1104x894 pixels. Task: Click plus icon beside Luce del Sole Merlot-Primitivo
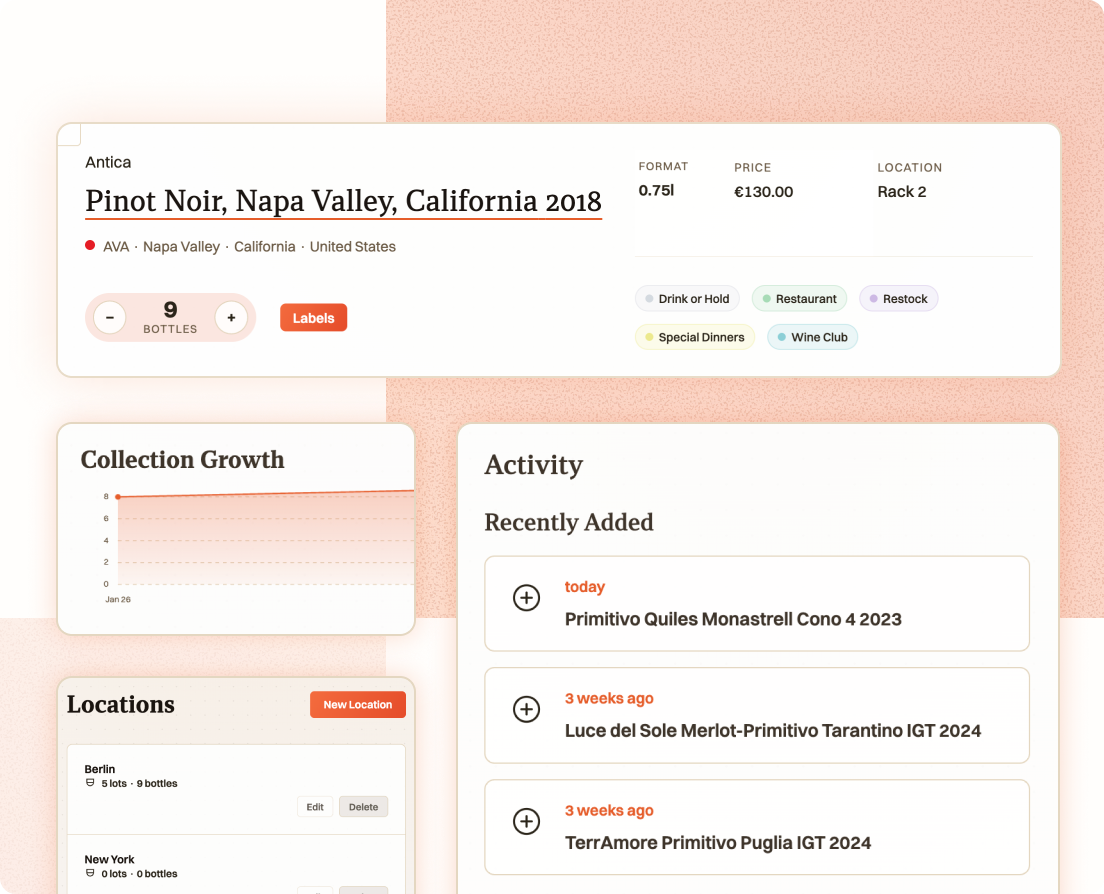point(526,710)
